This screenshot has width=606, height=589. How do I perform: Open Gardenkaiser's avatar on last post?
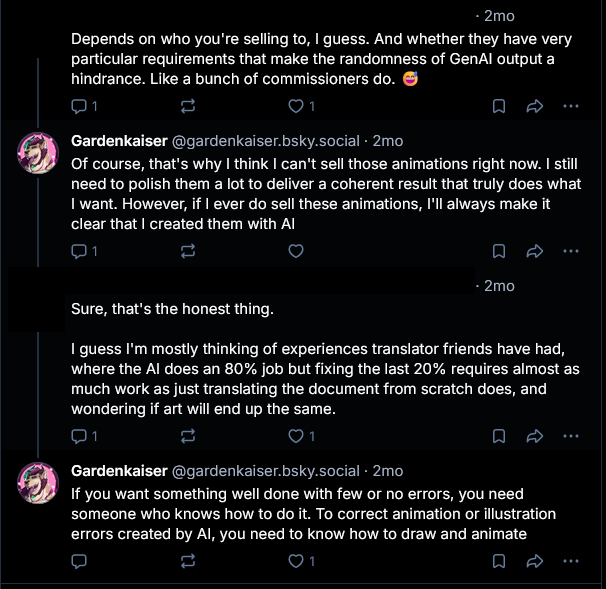tap(40, 483)
